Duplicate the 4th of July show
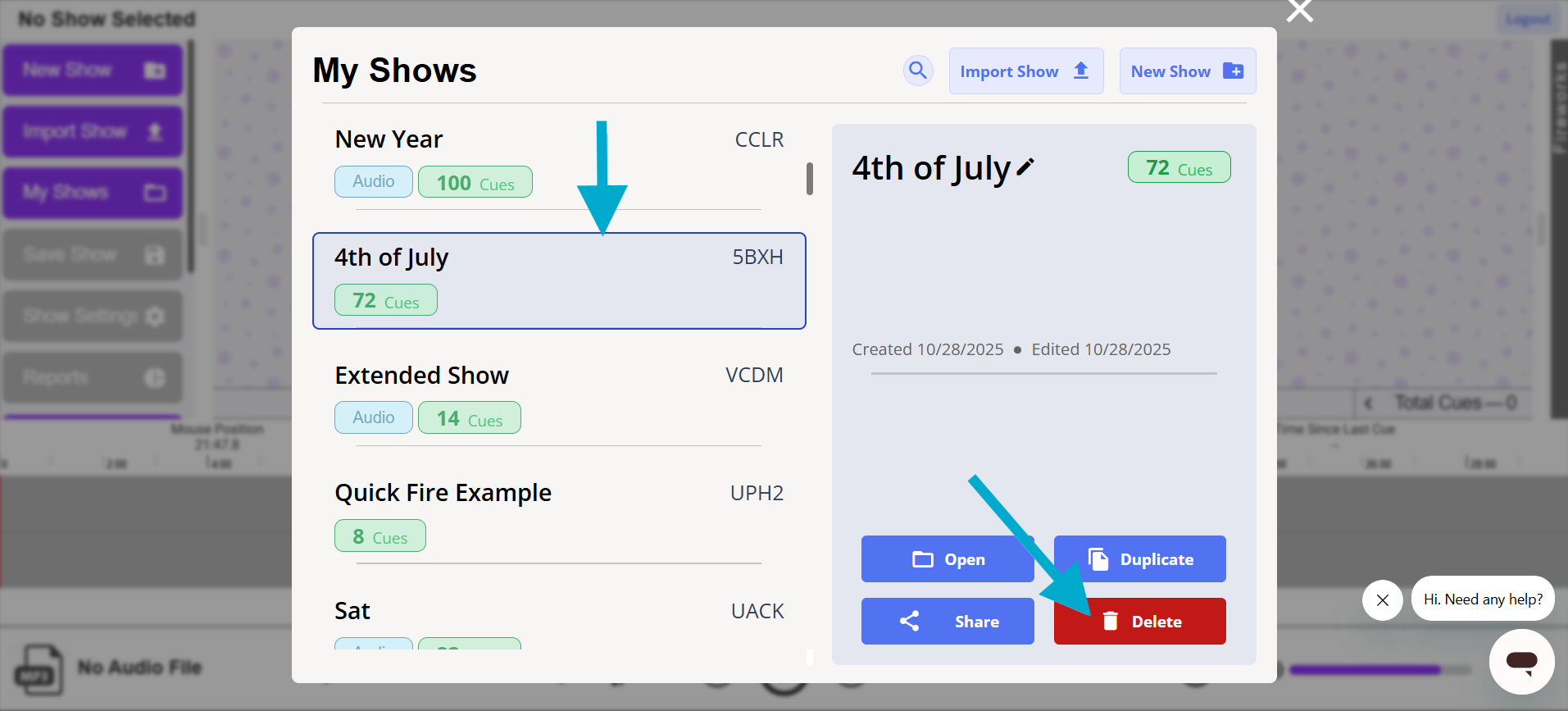The width and height of the screenshot is (1568, 711). pyautogui.click(x=1139, y=559)
